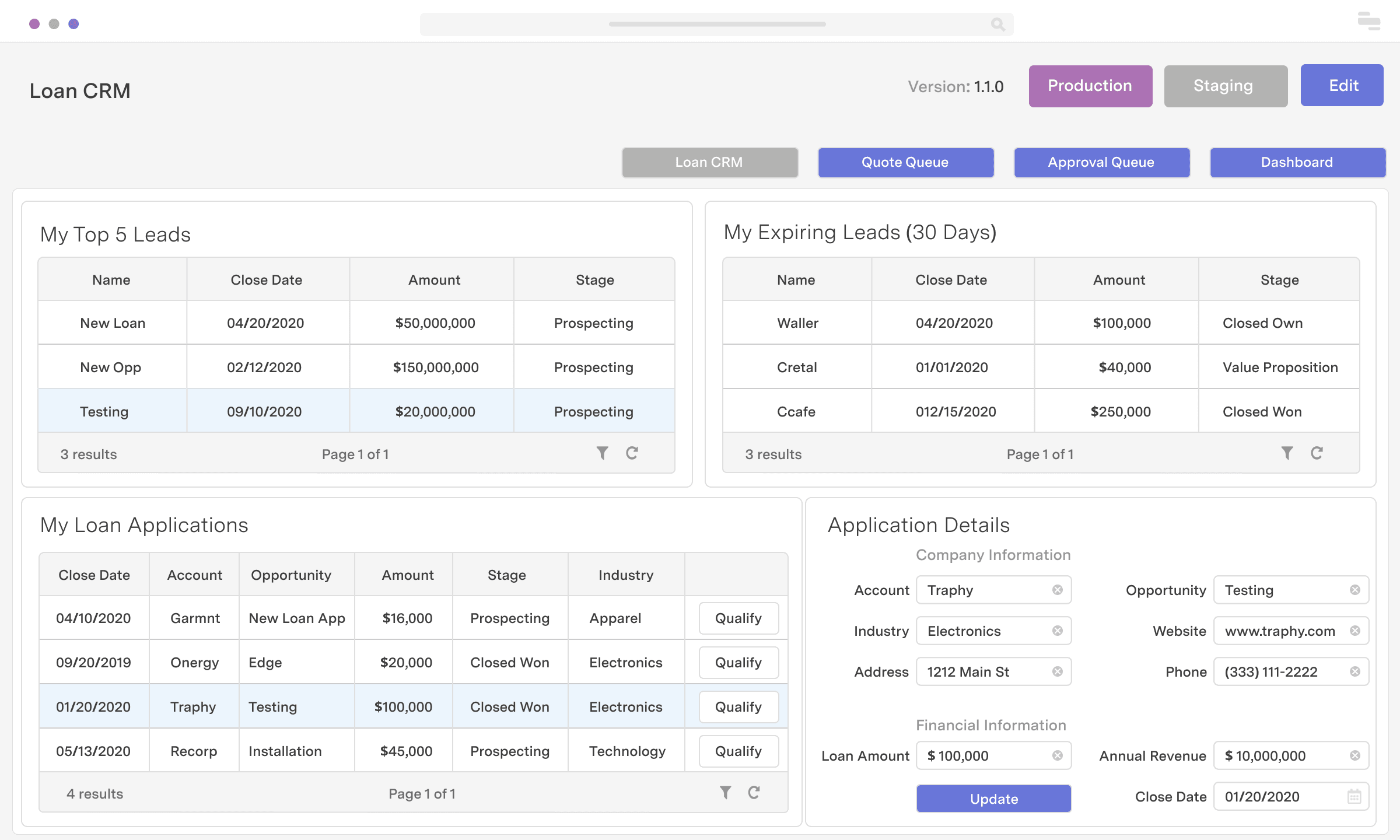Click Update in Application Details
1400x840 pixels.
[993, 799]
